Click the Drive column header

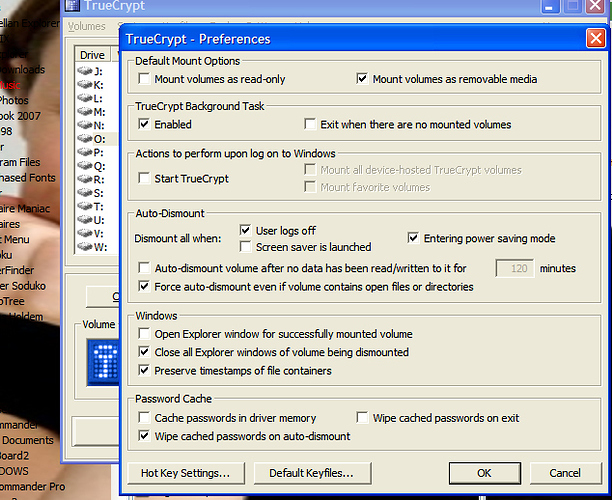point(93,55)
